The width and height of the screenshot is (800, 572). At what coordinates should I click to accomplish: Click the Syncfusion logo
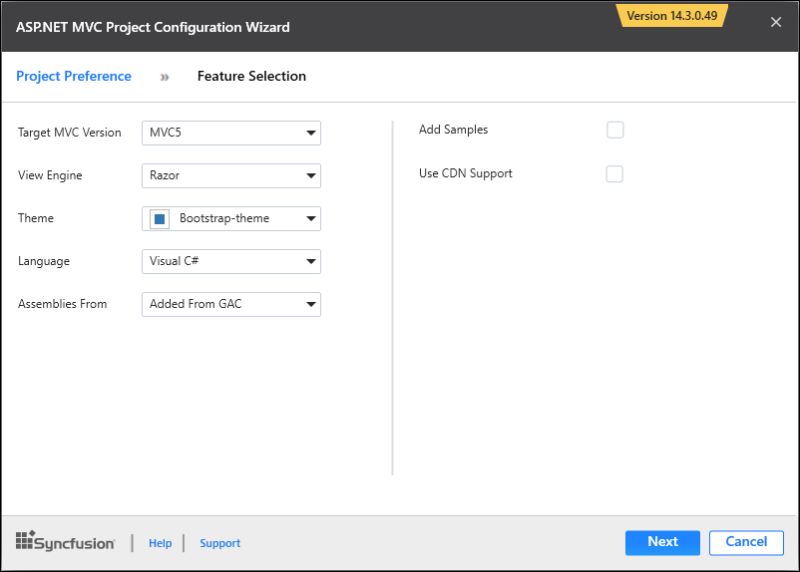point(65,541)
